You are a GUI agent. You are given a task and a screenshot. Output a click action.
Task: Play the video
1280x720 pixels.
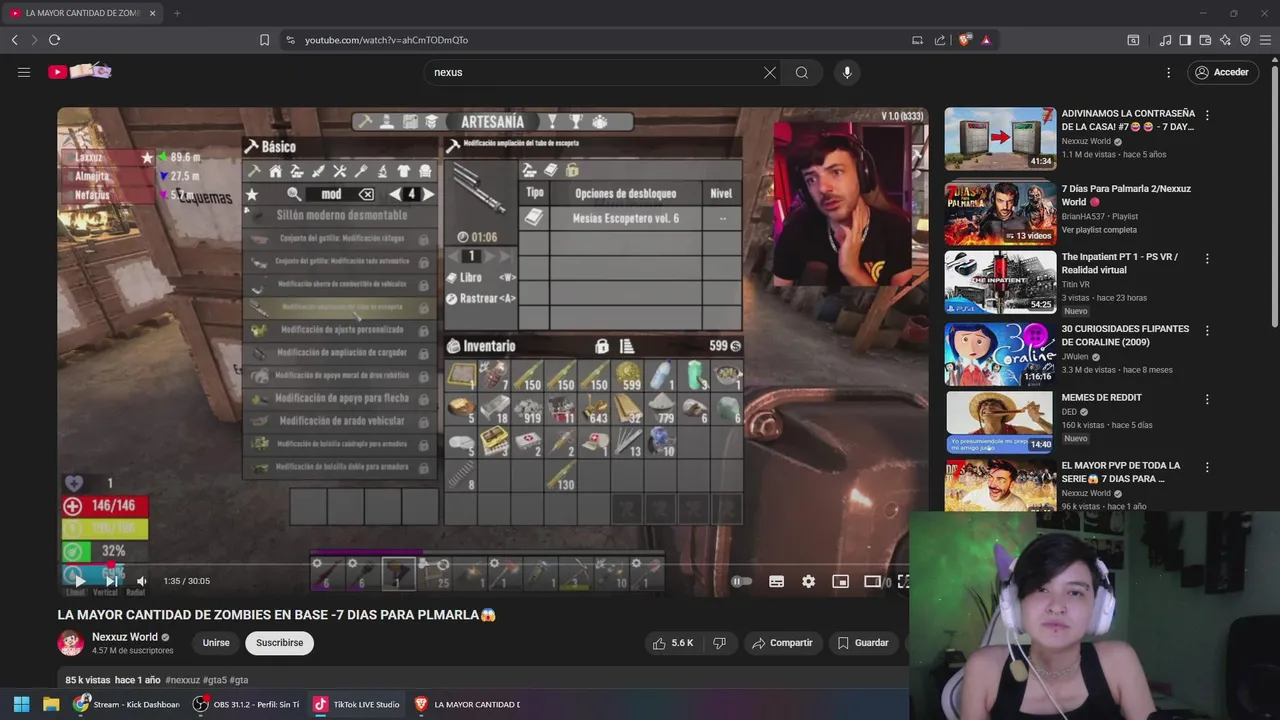[79, 581]
